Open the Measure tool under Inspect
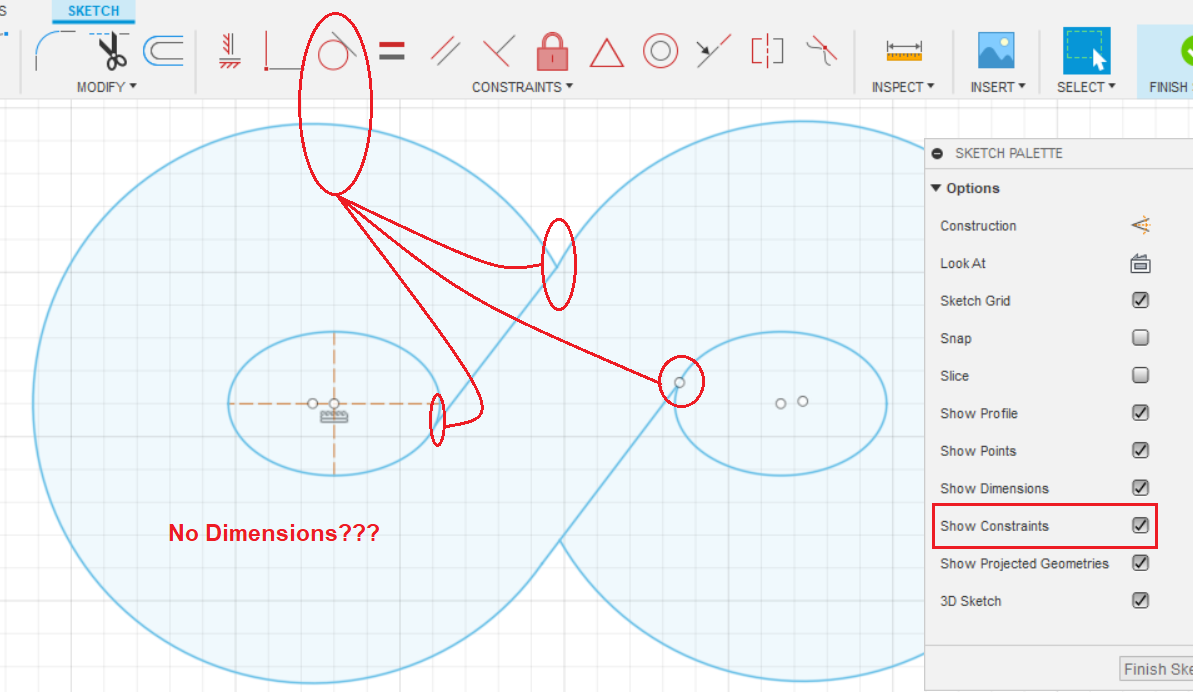The height and width of the screenshot is (692, 1195). (904, 51)
